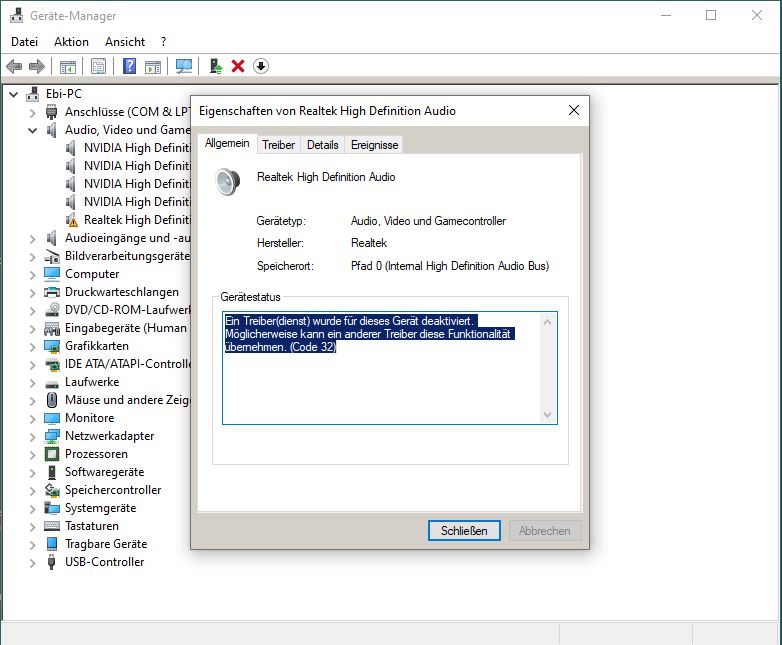Image resolution: width=782 pixels, height=645 pixels.
Task: Click the Netzwerkadapter category icon
Action: (x=52, y=436)
